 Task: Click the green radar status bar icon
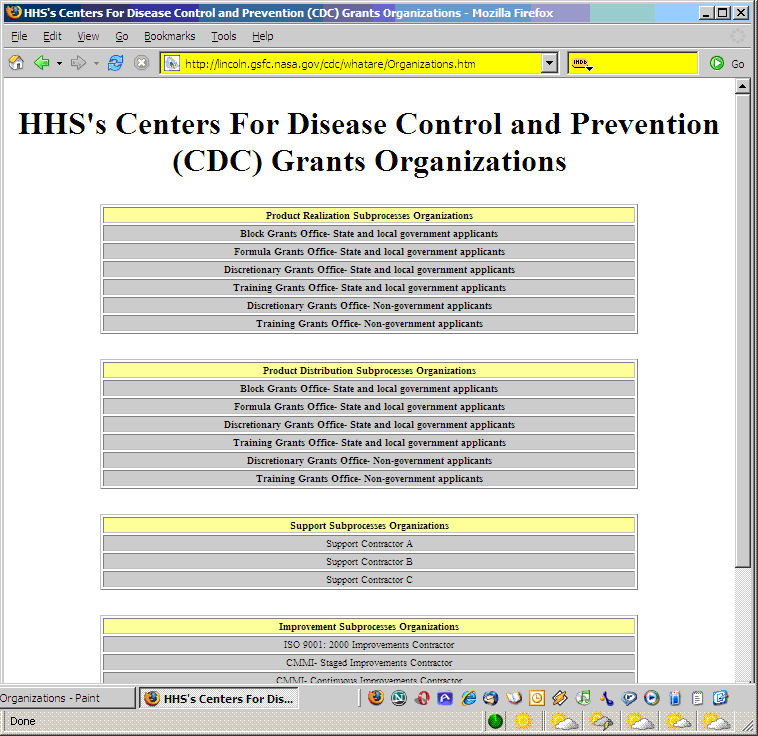pos(496,721)
